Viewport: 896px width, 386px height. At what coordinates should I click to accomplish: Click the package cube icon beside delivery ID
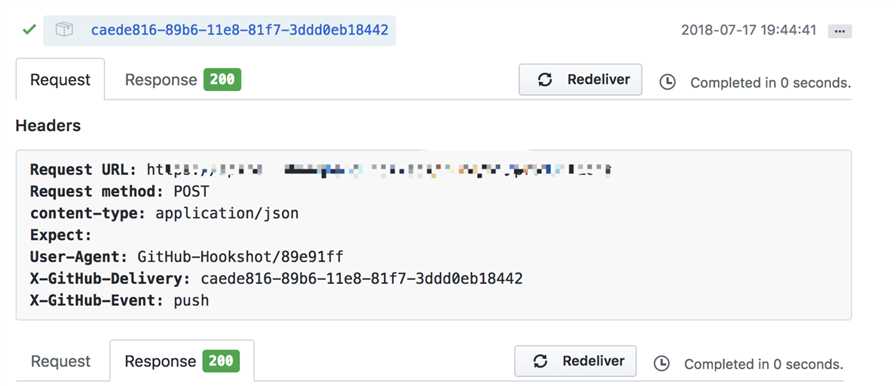coord(65,30)
